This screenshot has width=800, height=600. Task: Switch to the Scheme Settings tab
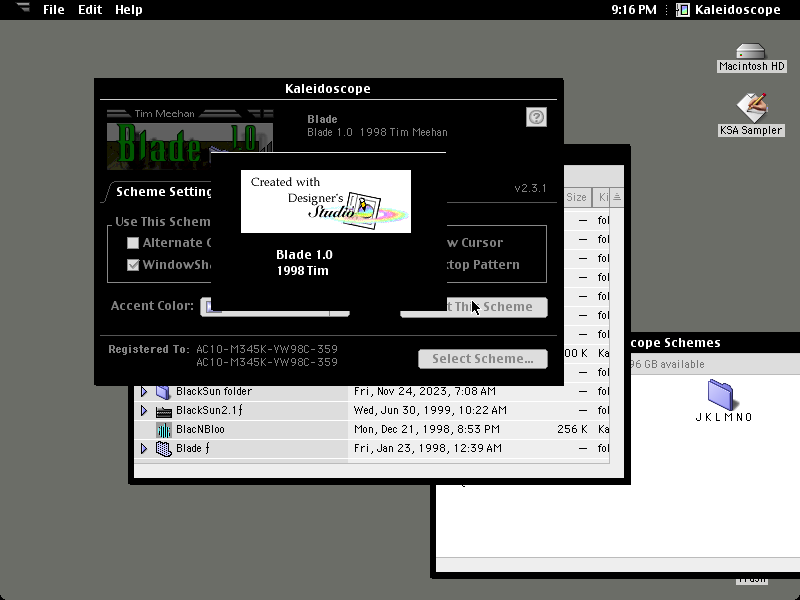pyautogui.click(x=163, y=192)
